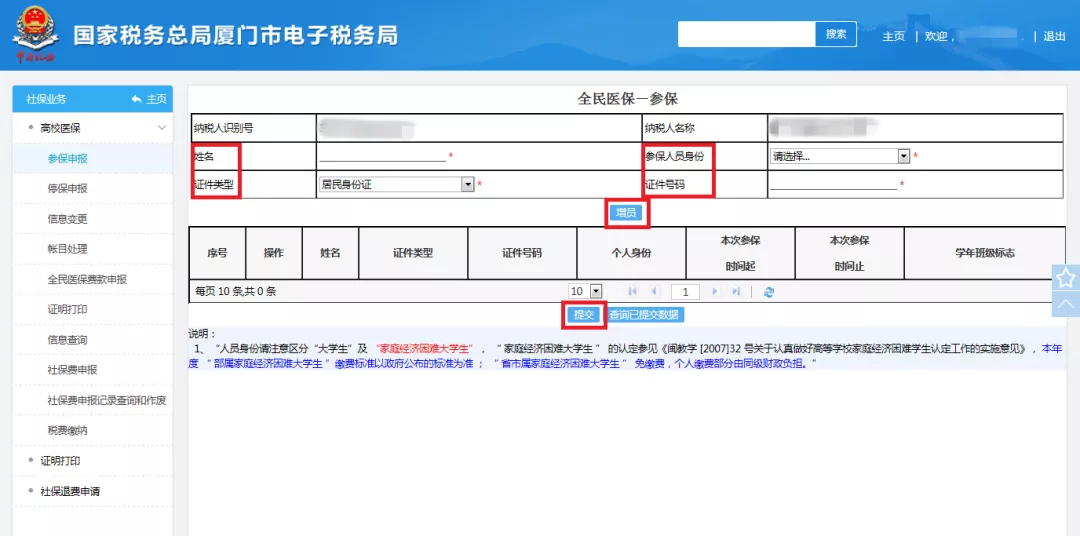Click the 每页 10 条,共 0 条 text
The image size is (1080, 536).
[x=236, y=291]
